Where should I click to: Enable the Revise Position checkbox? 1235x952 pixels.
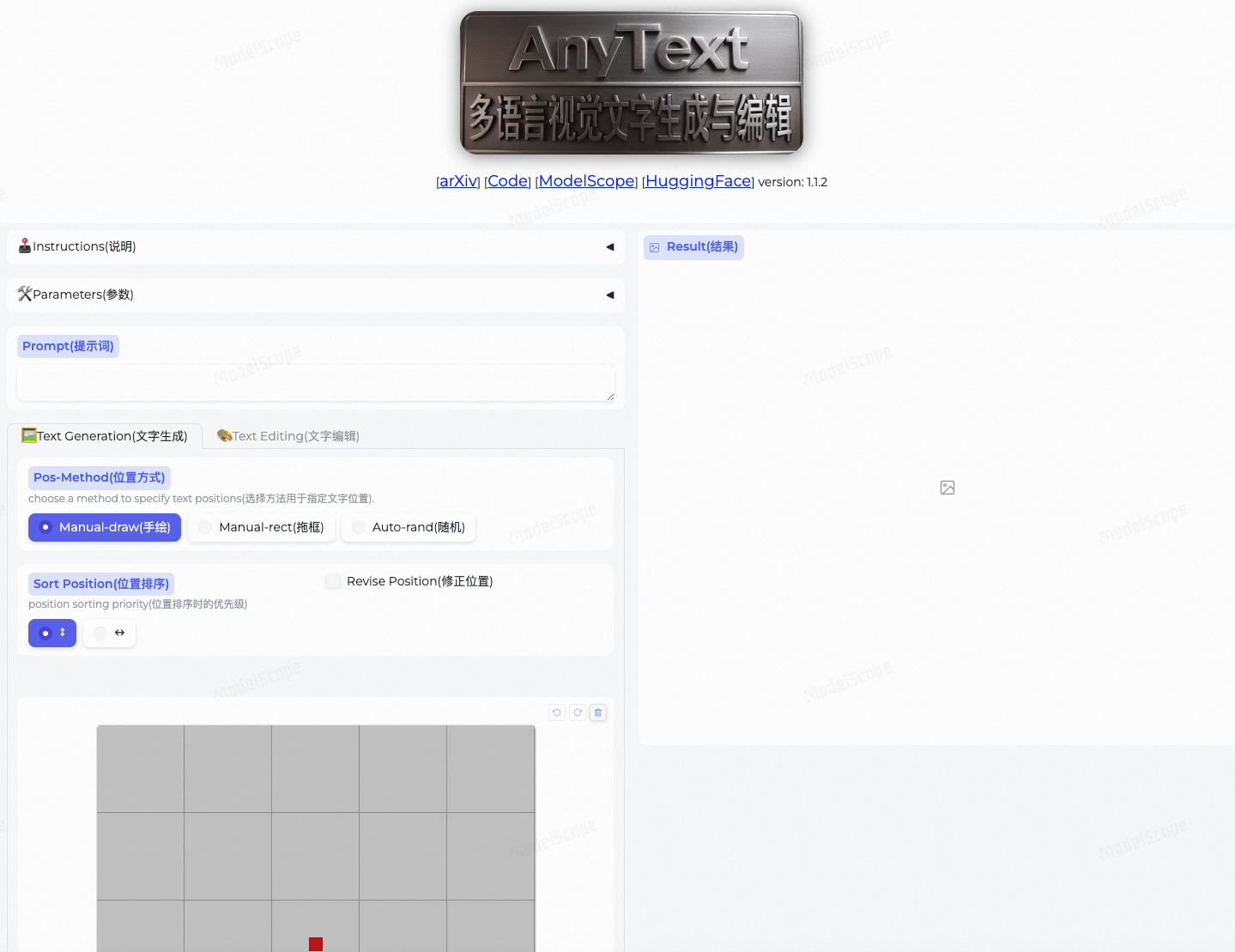coord(333,581)
